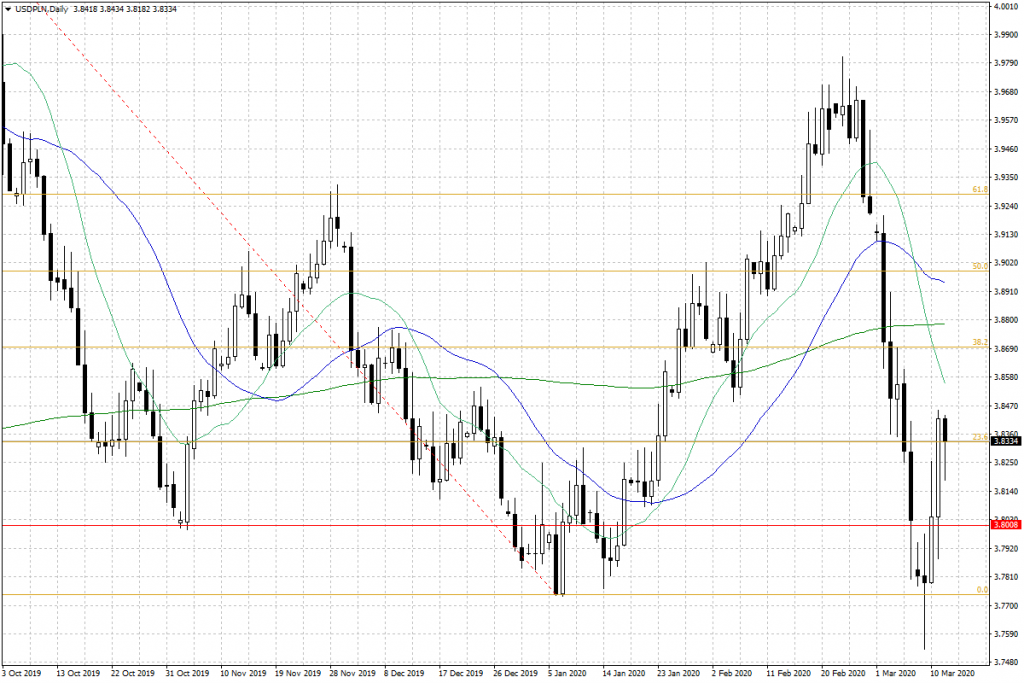Click the 10 Mar 2020 date label
The width and height of the screenshot is (1024, 683).
tap(952, 673)
